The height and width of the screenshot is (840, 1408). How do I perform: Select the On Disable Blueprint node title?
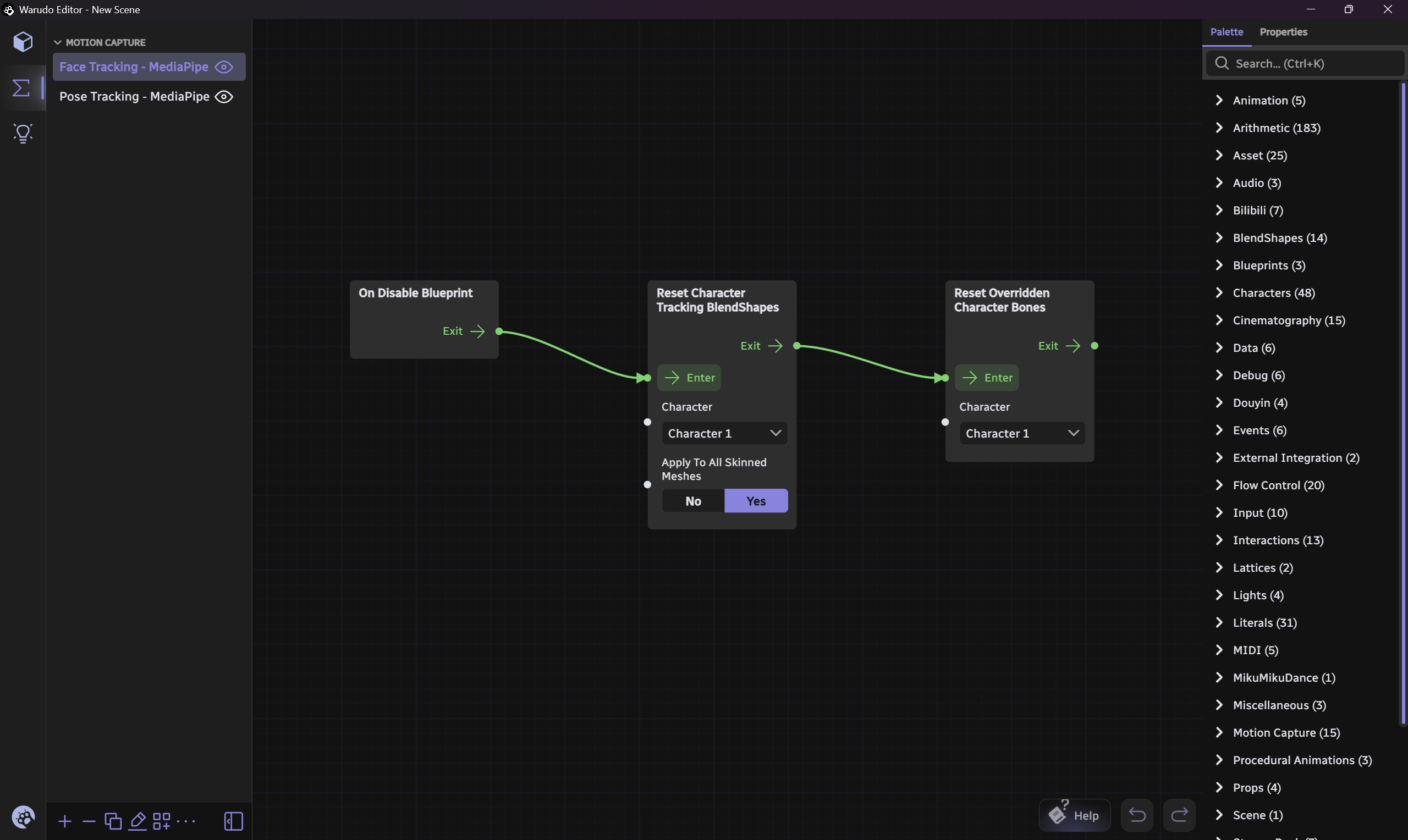[416, 293]
